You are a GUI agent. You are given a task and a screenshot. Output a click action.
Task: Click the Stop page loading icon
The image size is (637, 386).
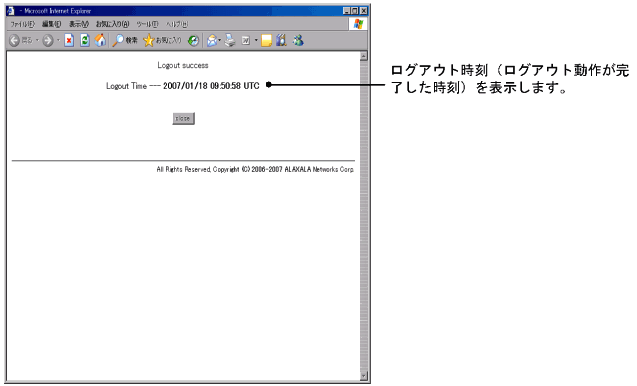(69, 40)
